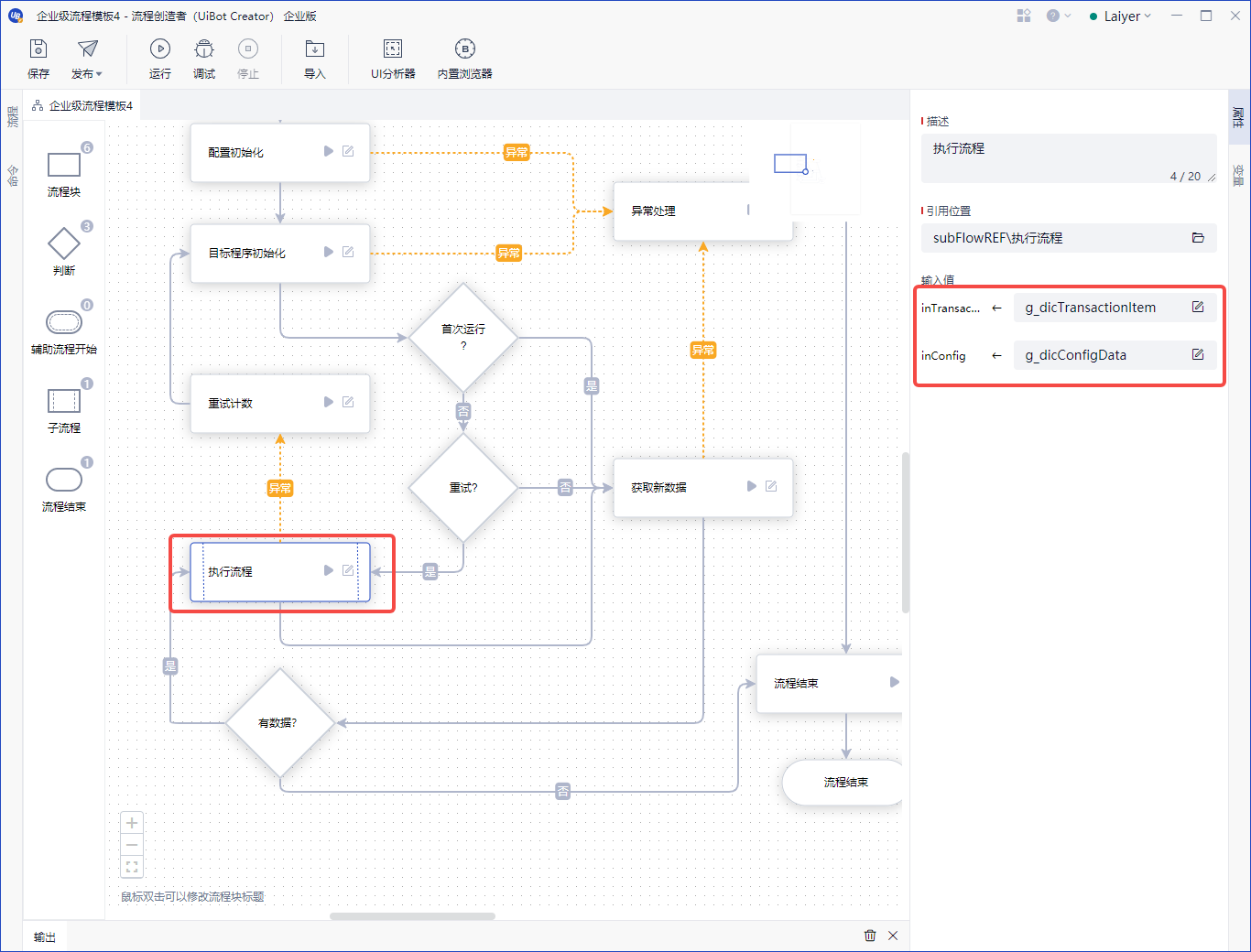Run the flow with 运行 button
This screenshot has width=1251, height=952.
pyautogui.click(x=160, y=59)
